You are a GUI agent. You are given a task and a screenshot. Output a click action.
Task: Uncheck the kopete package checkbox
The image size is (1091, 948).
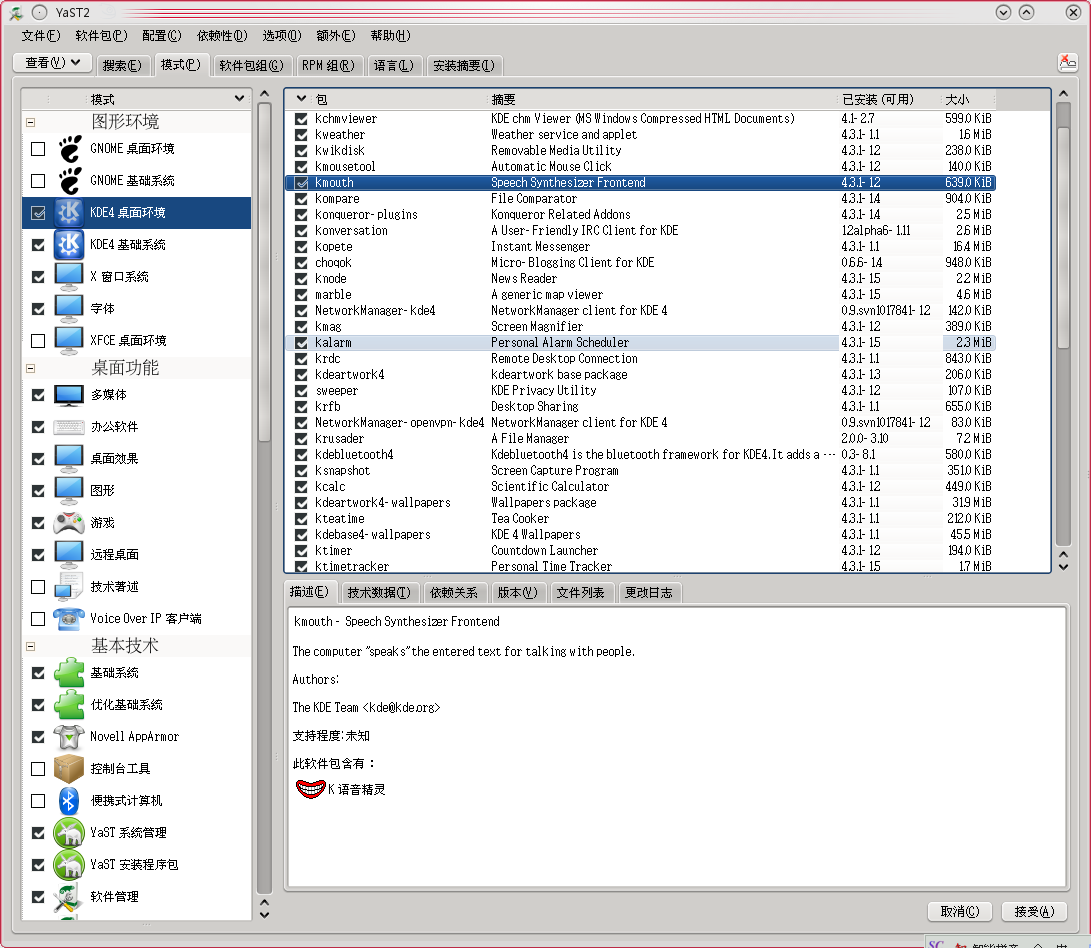(x=301, y=247)
